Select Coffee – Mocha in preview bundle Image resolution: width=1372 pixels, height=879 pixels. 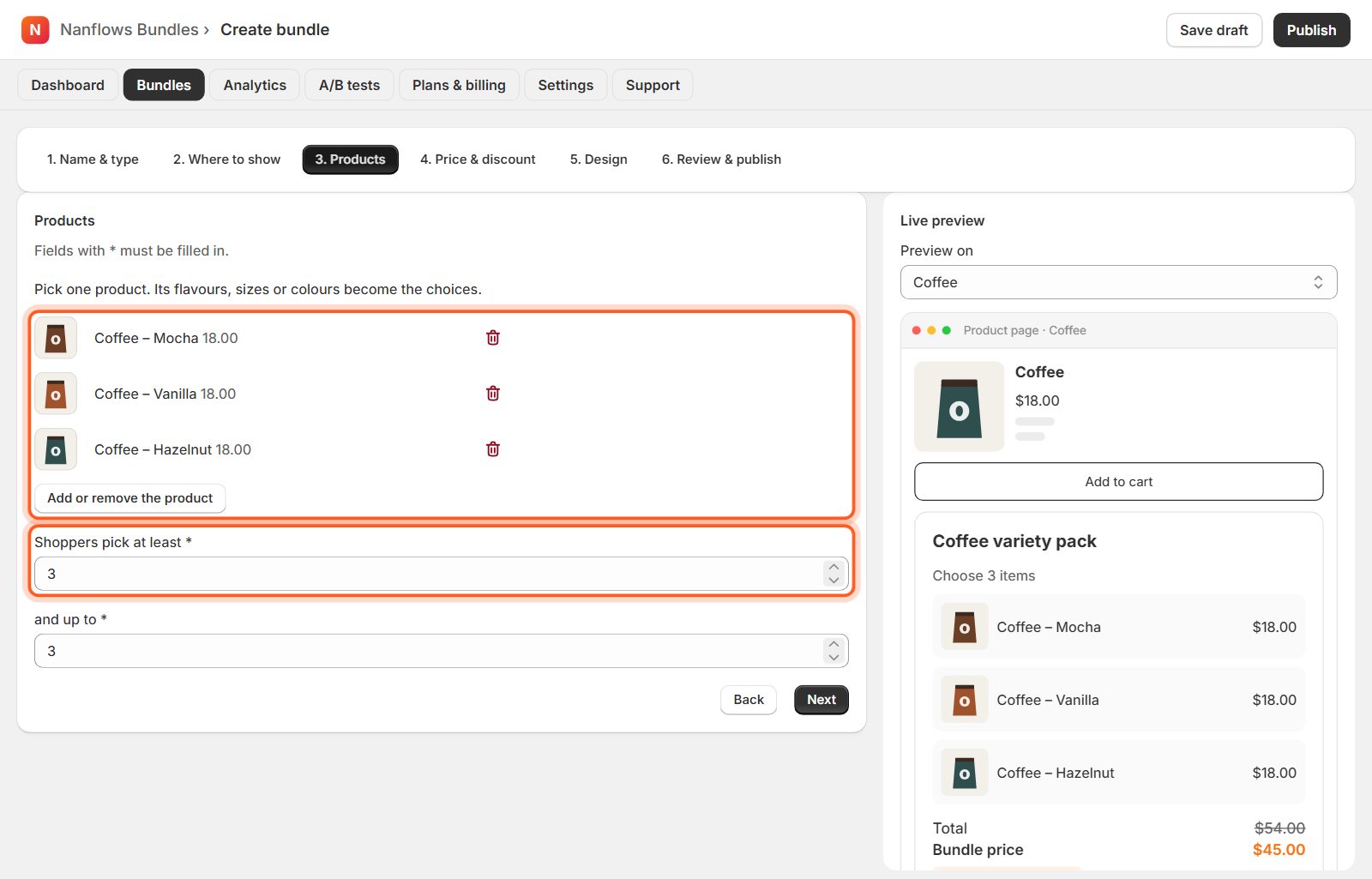click(x=1118, y=627)
